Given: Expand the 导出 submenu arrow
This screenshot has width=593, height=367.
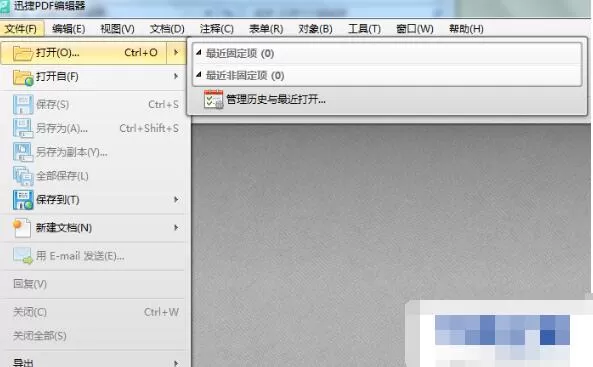Looking at the screenshot, I should pos(176,363).
